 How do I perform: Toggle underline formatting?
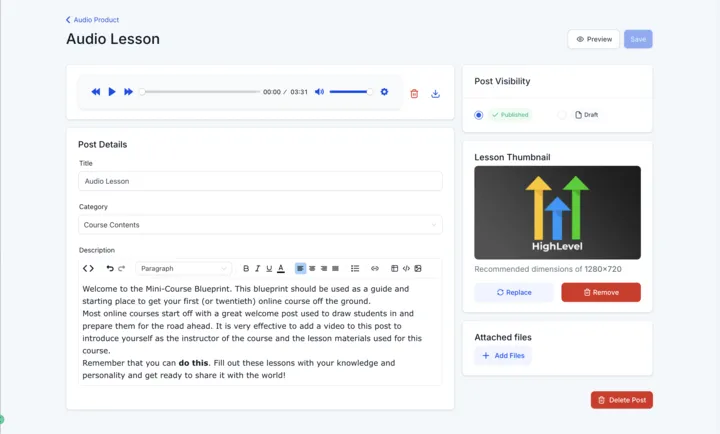point(269,269)
